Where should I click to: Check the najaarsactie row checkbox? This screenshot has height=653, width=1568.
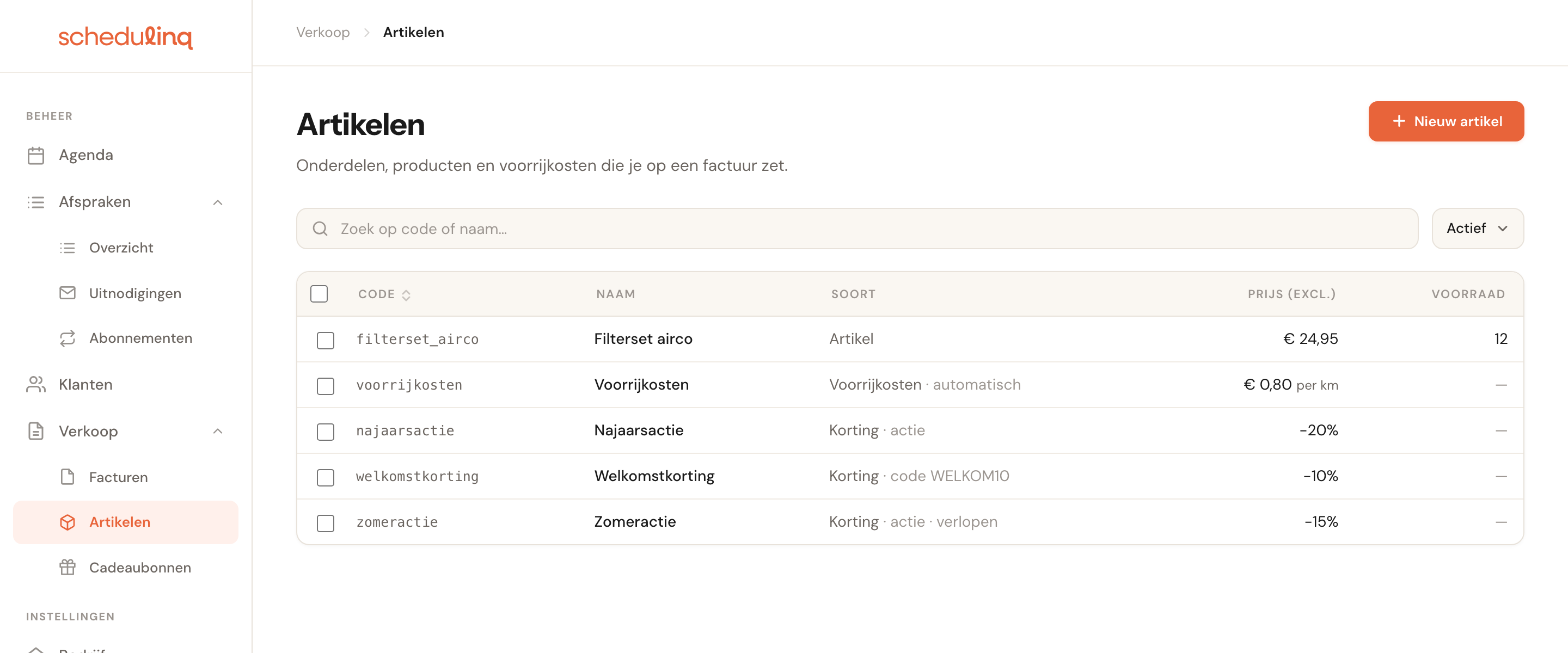pyautogui.click(x=326, y=432)
